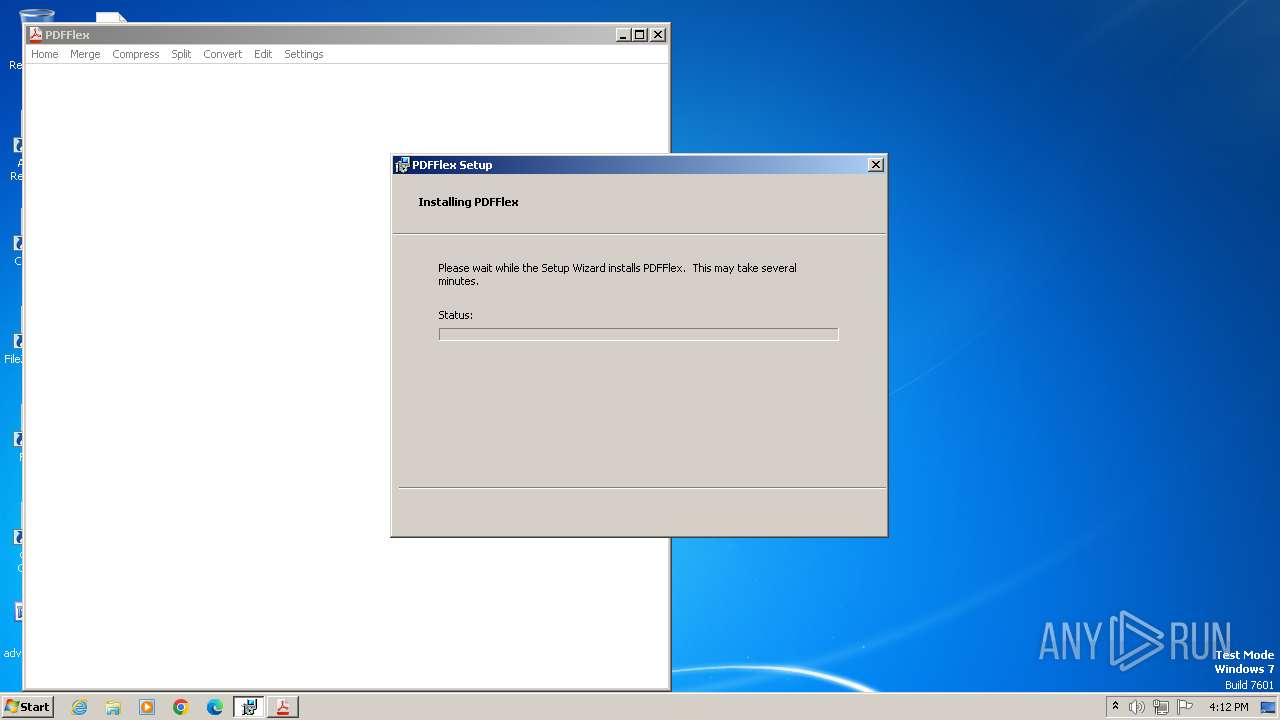Open the Windows Start menu

coord(27,706)
